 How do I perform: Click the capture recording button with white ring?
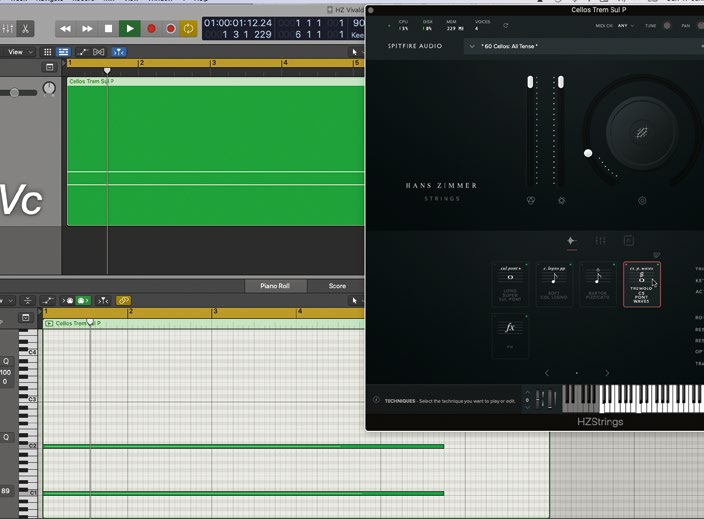coord(171,29)
